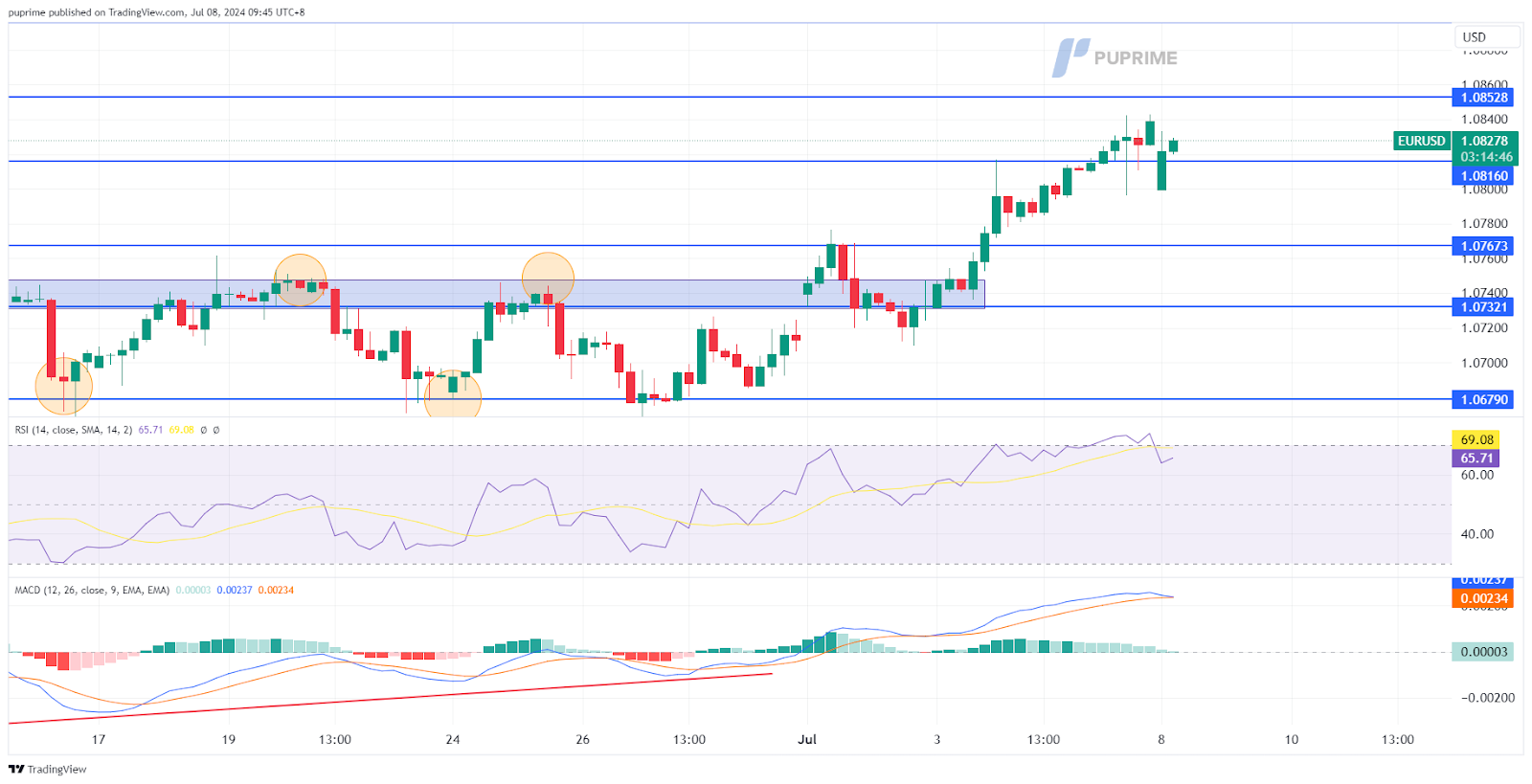Select the 1.06790 horizontal line price label
1532x784 pixels.
click(x=1483, y=400)
